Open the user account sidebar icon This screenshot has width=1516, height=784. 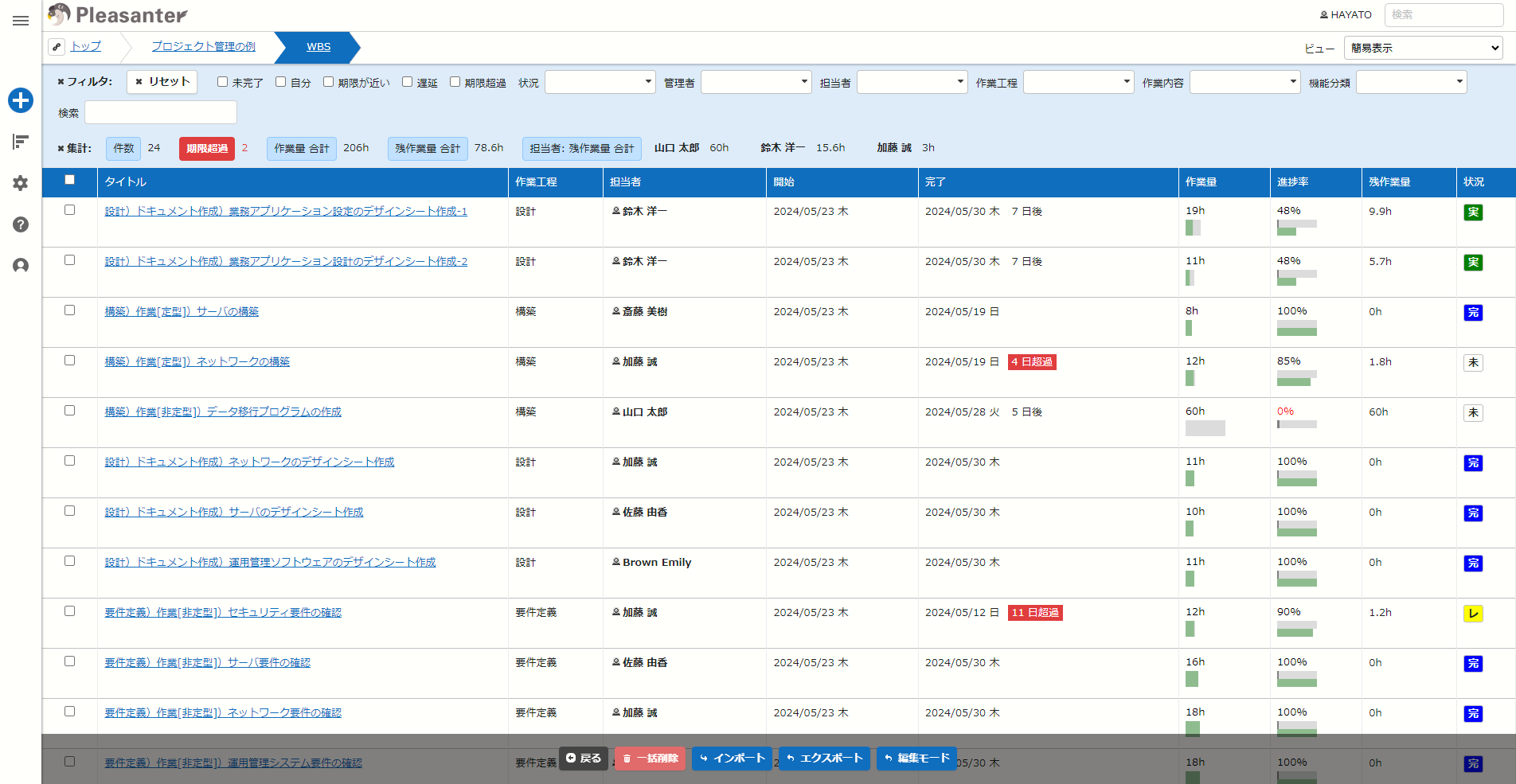21,266
